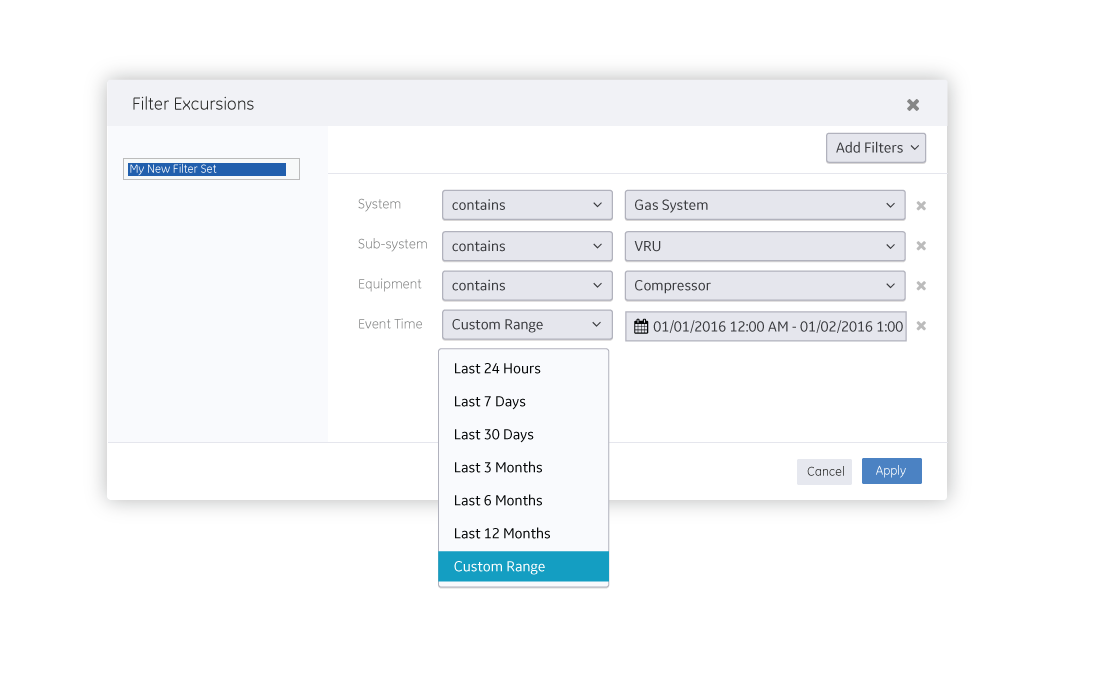The height and width of the screenshot is (681, 1101).
Task: Choose Last 6 Months option
Action: (x=523, y=501)
